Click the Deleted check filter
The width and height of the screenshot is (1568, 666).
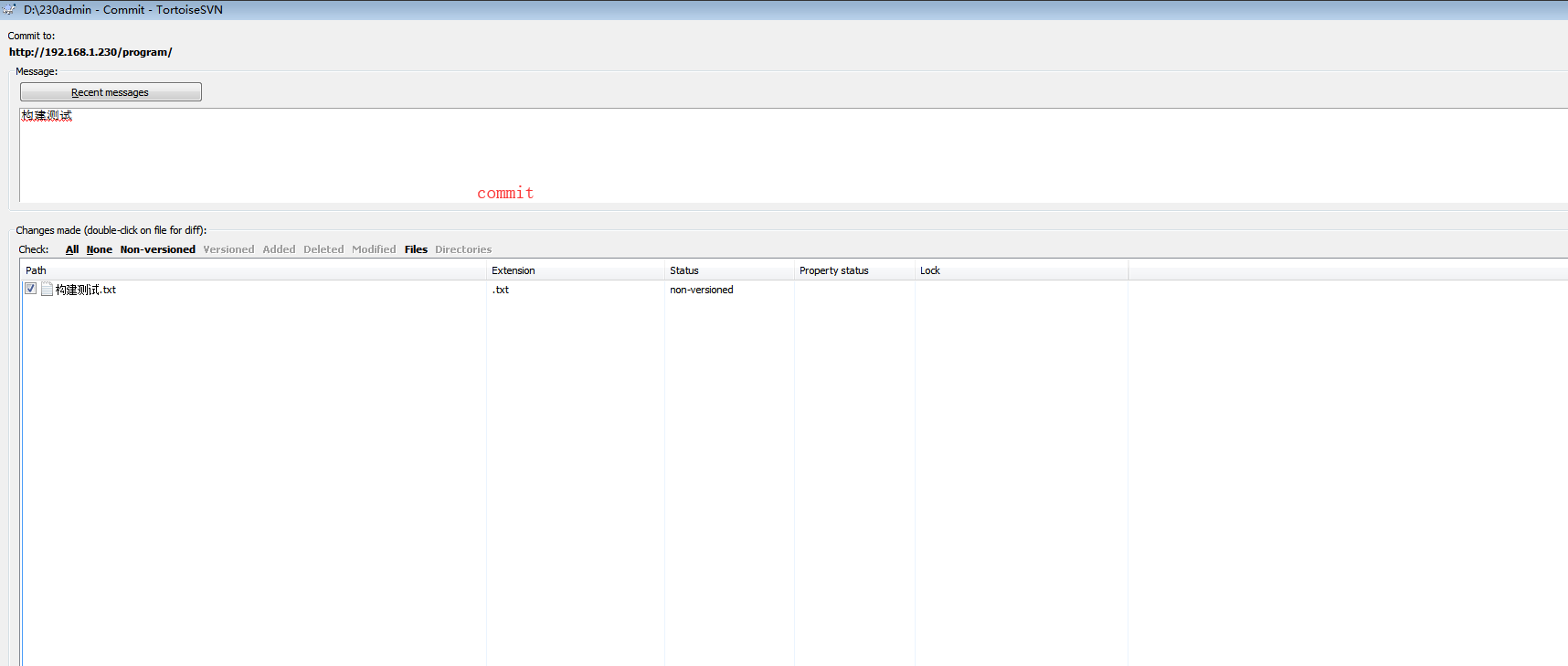click(323, 249)
